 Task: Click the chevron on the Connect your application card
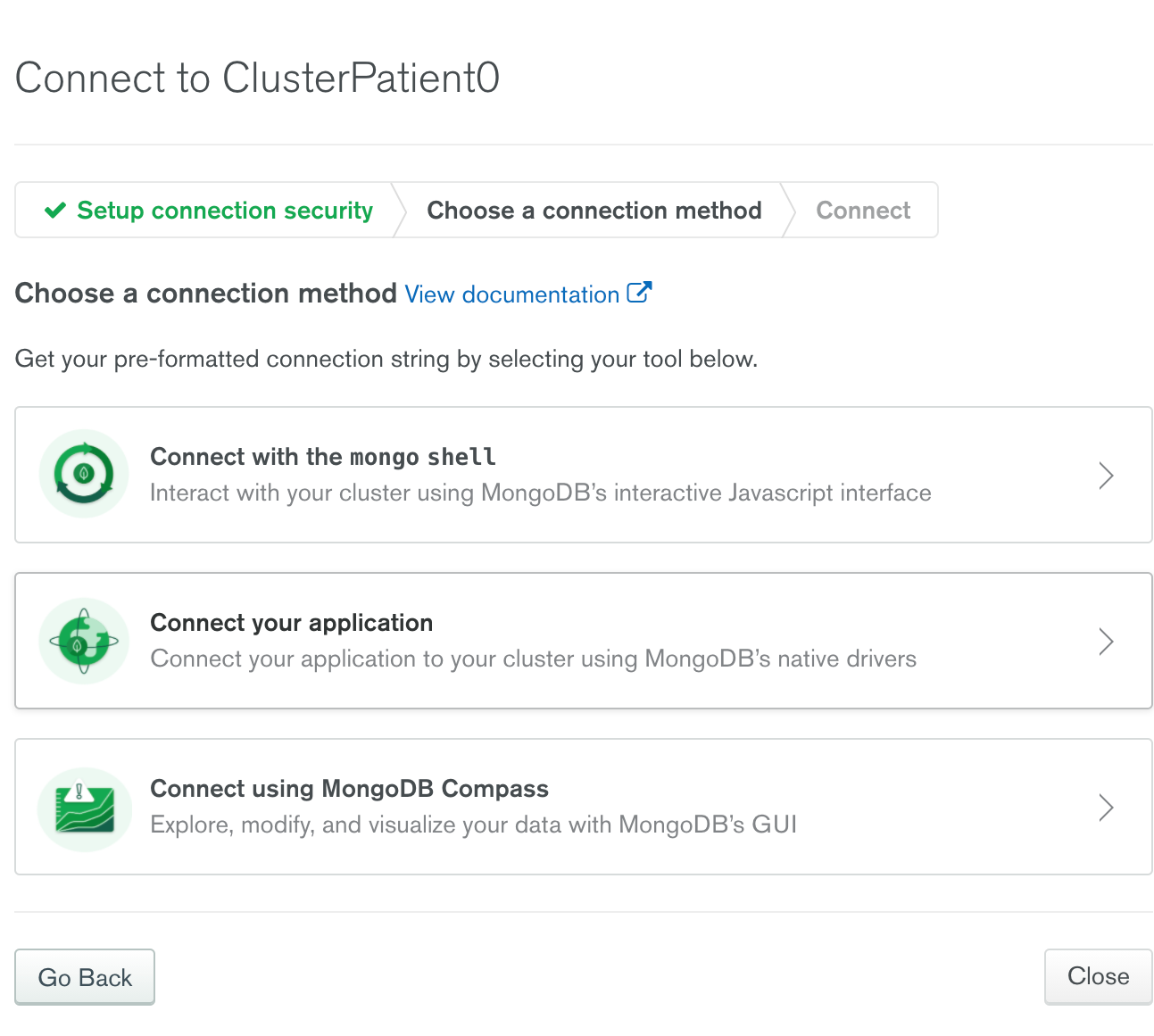(x=1107, y=641)
